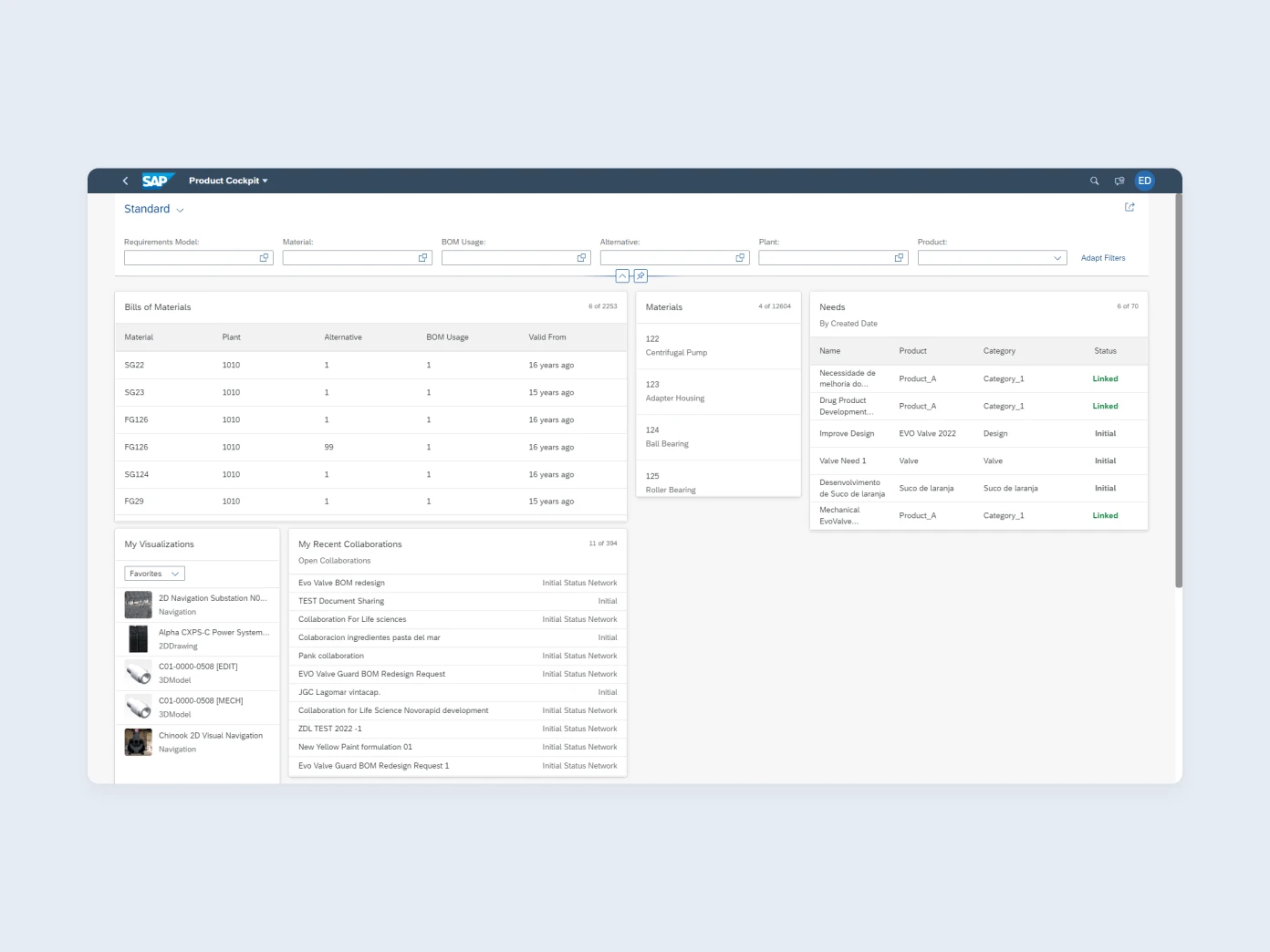Click the back arrow next to the SAP logo

[125, 181]
